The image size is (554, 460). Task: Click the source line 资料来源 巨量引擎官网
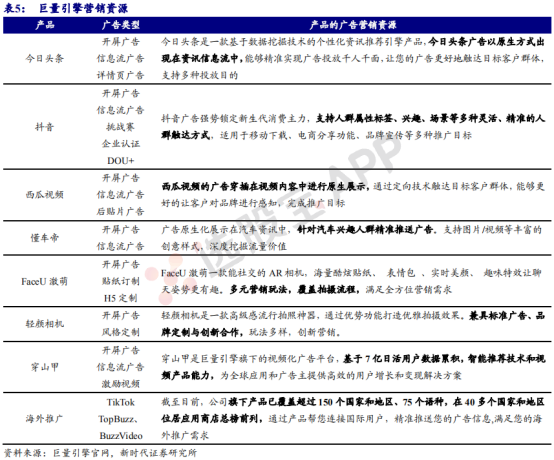click(x=100, y=453)
